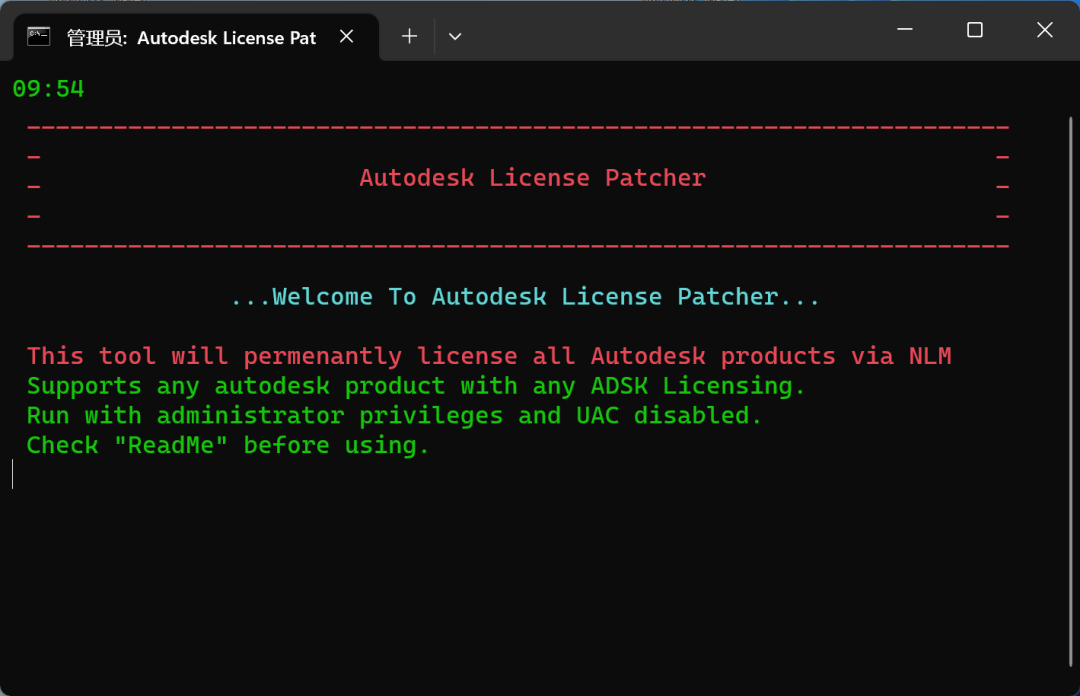Close the terminal window
This screenshot has height=696, width=1080.
pos(1044,30)
